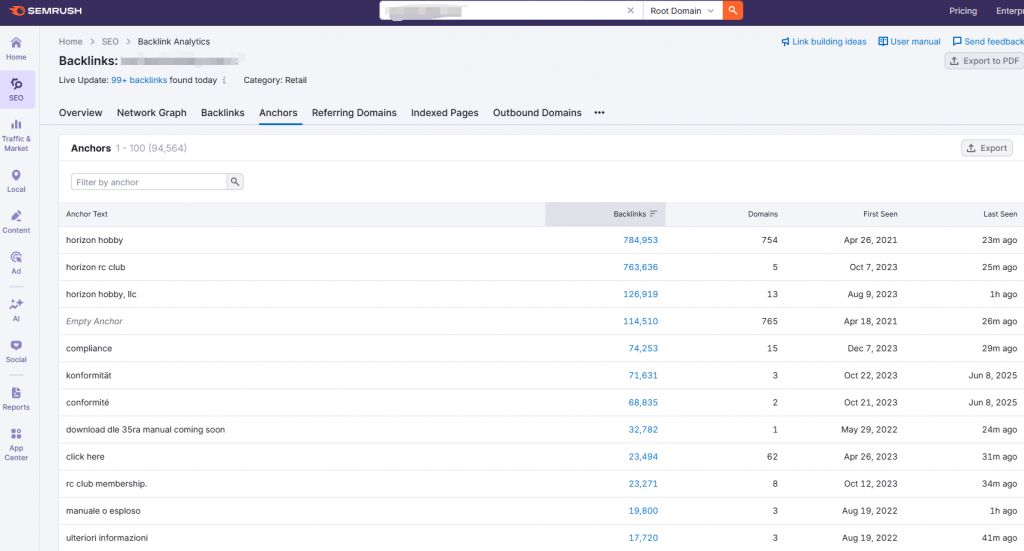1024x551 pixels.
Task: Sort by the Last Seen column header
Action: pyautogui.click(x=1000, y=213)
